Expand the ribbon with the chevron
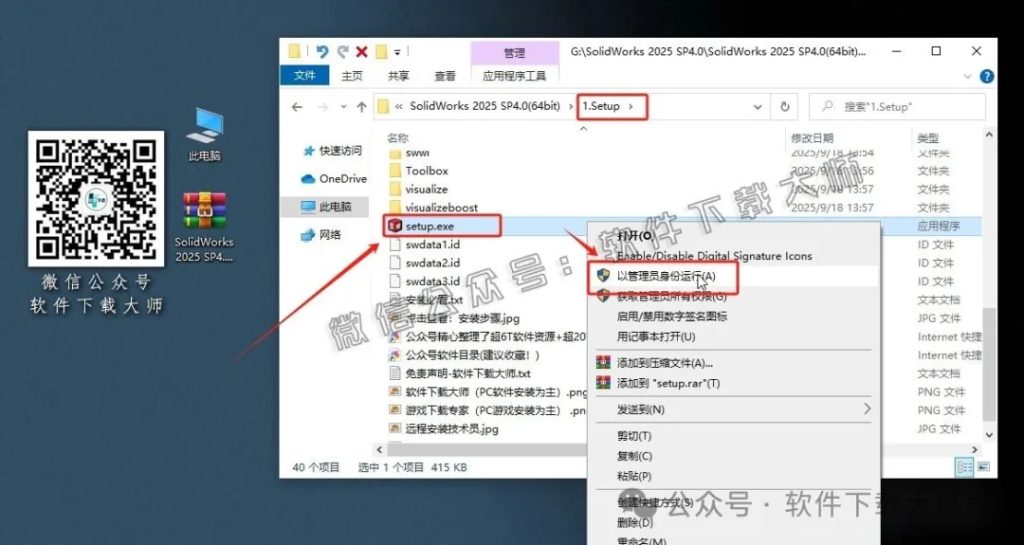The width and height of the screenshot is (1024, 545). click(x=966, y=76)
